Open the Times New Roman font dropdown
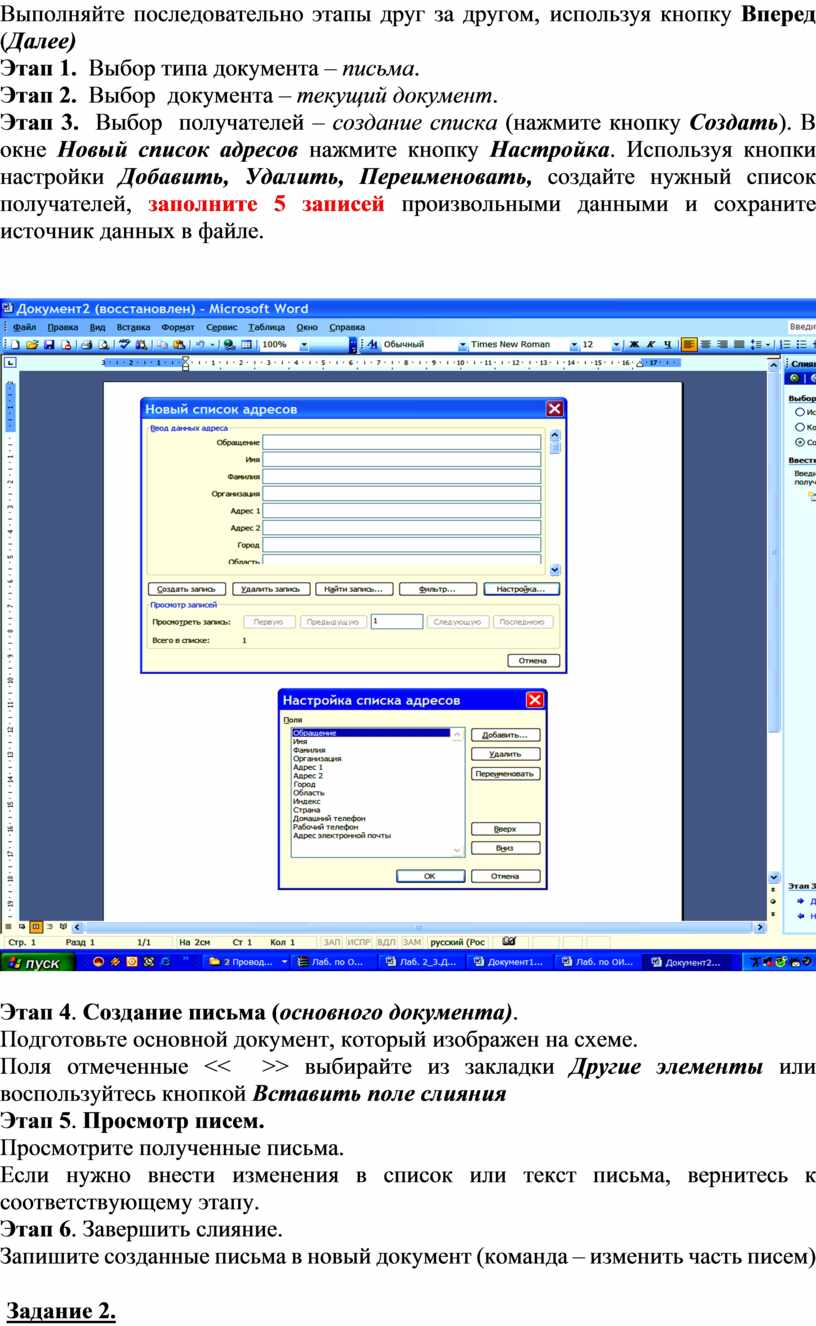The height and width of the screenshot is (1326, 816). click(x=574, y=344)
